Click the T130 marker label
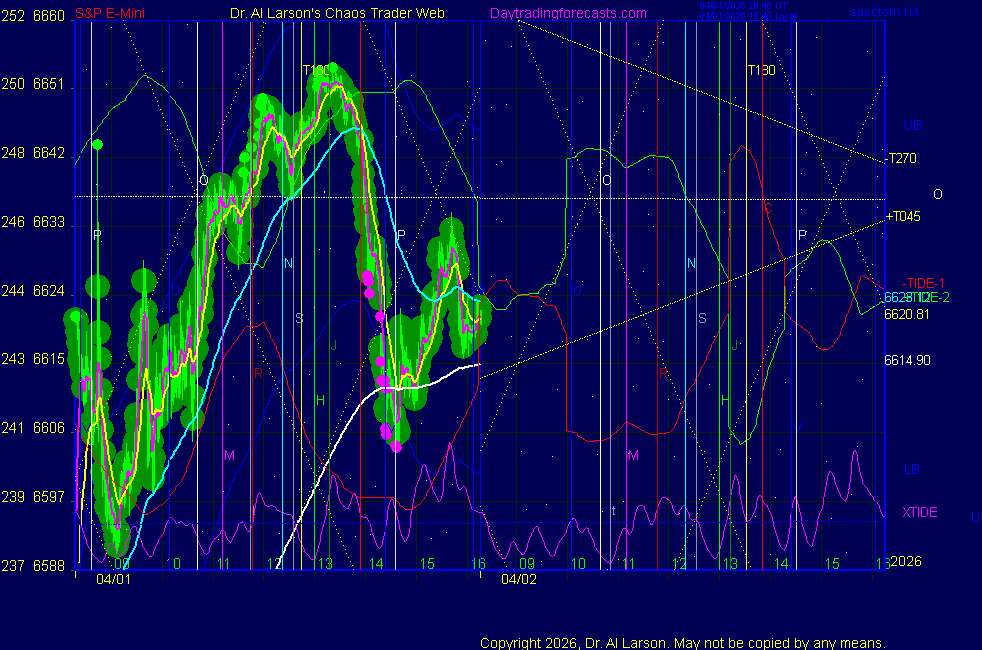982x650 pixels. point(761,70)
